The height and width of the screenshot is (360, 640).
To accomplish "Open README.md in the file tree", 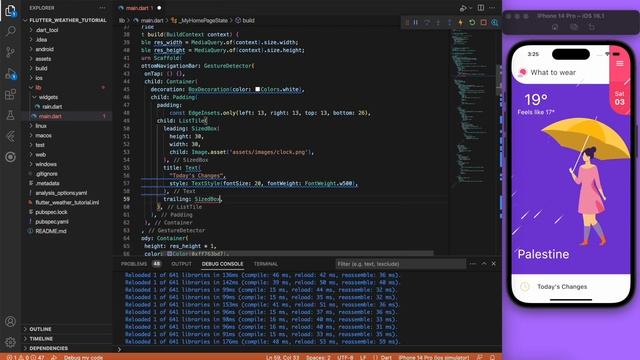I will click(51, 231).
